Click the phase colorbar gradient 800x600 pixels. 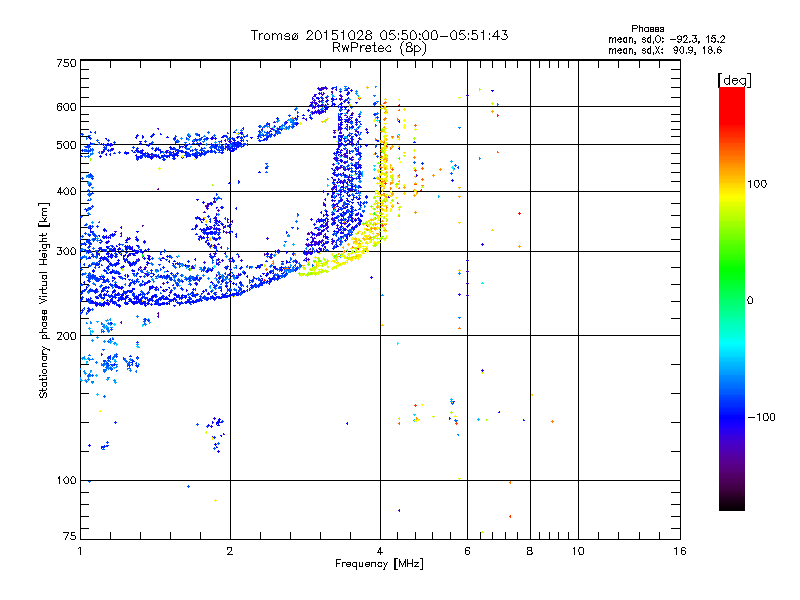(x=732, y=298)
